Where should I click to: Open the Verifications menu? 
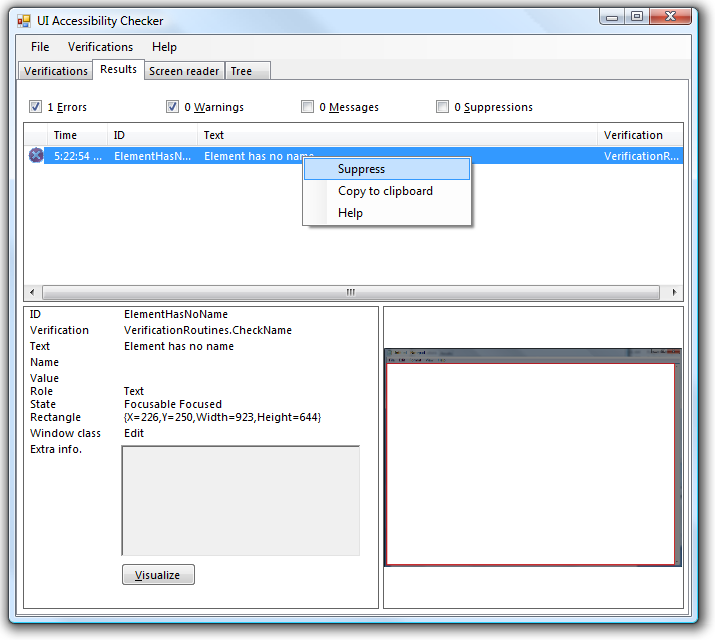[x=100, y=47]
